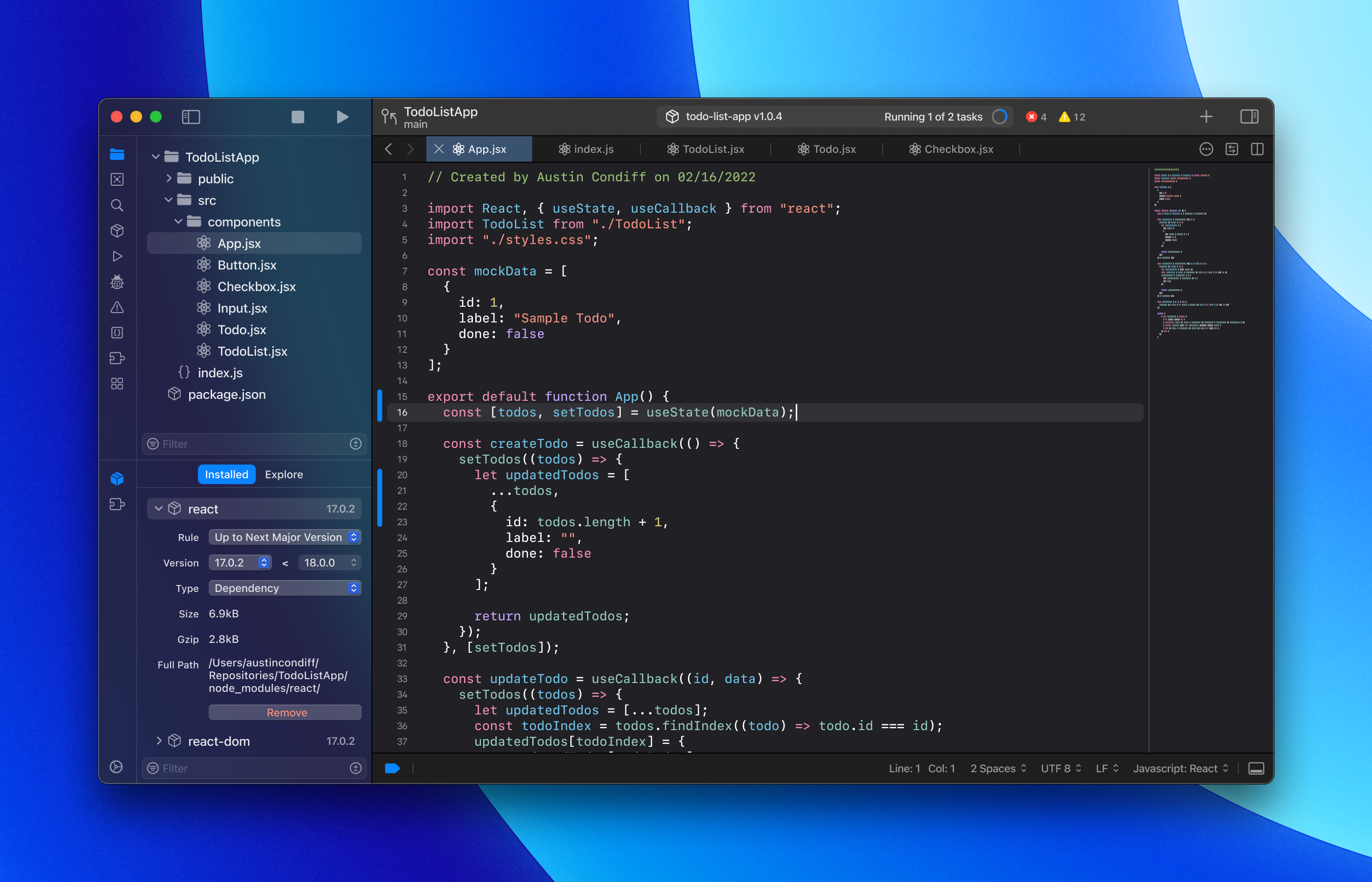Split the editor using the split-view icon
Viewport: 1372px width, 882px height.
tap(1258, 149)
